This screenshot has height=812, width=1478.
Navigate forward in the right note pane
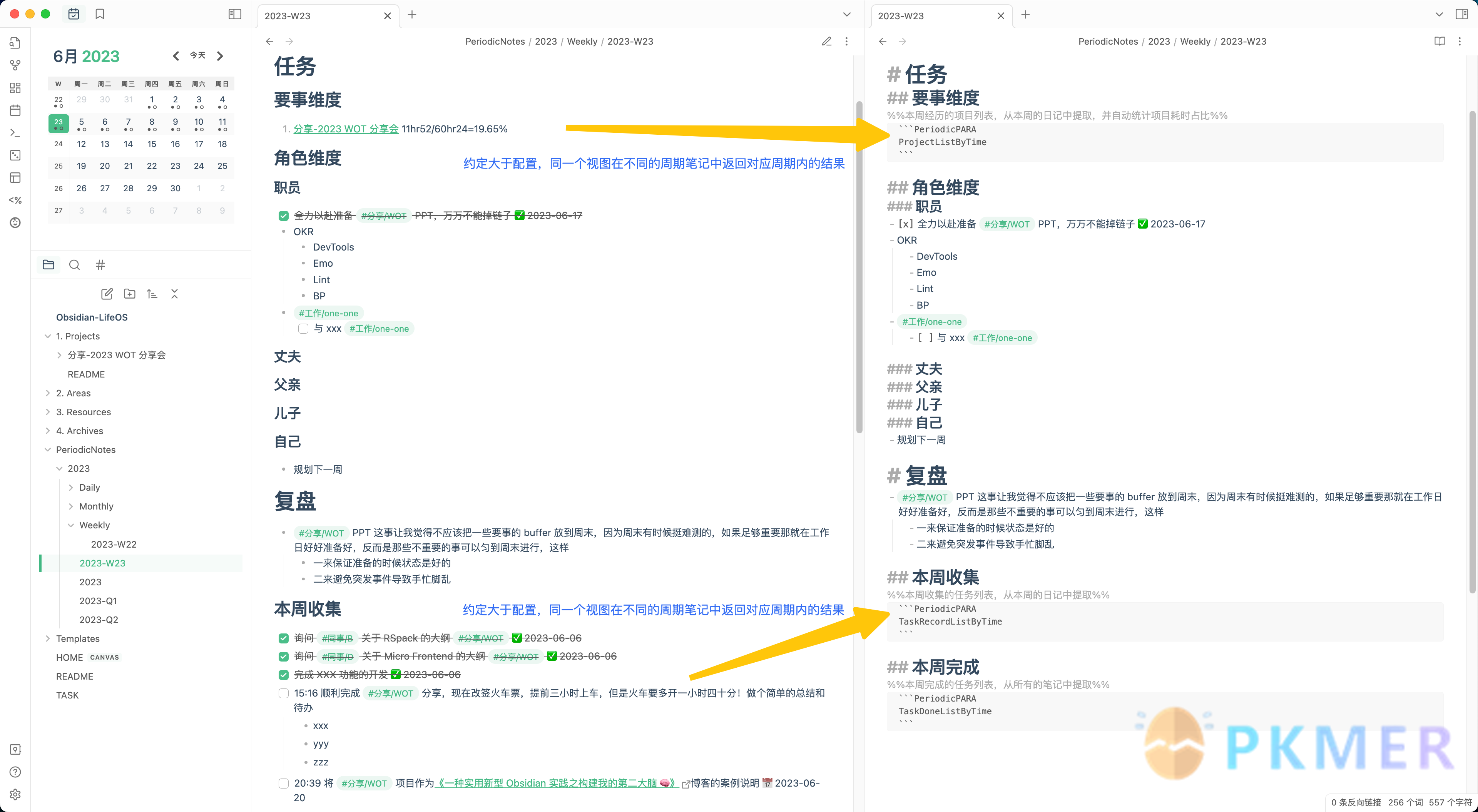pyautogui.click(x=903, y=41)
